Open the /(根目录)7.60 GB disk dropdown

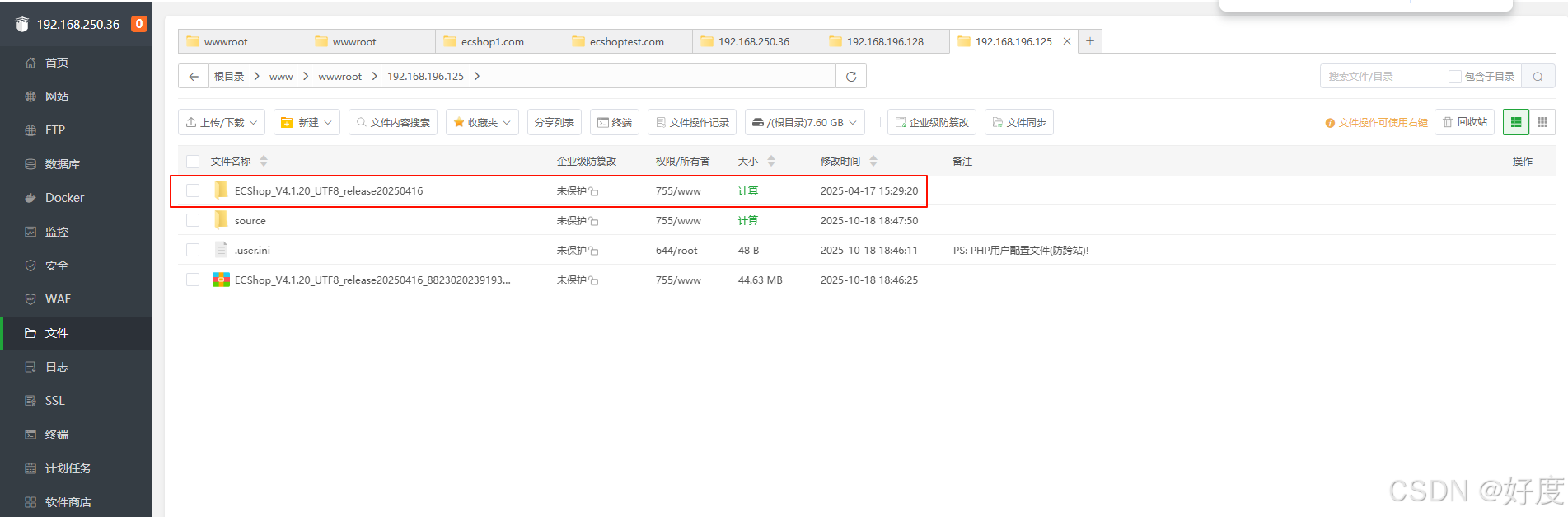coord(805,122)
